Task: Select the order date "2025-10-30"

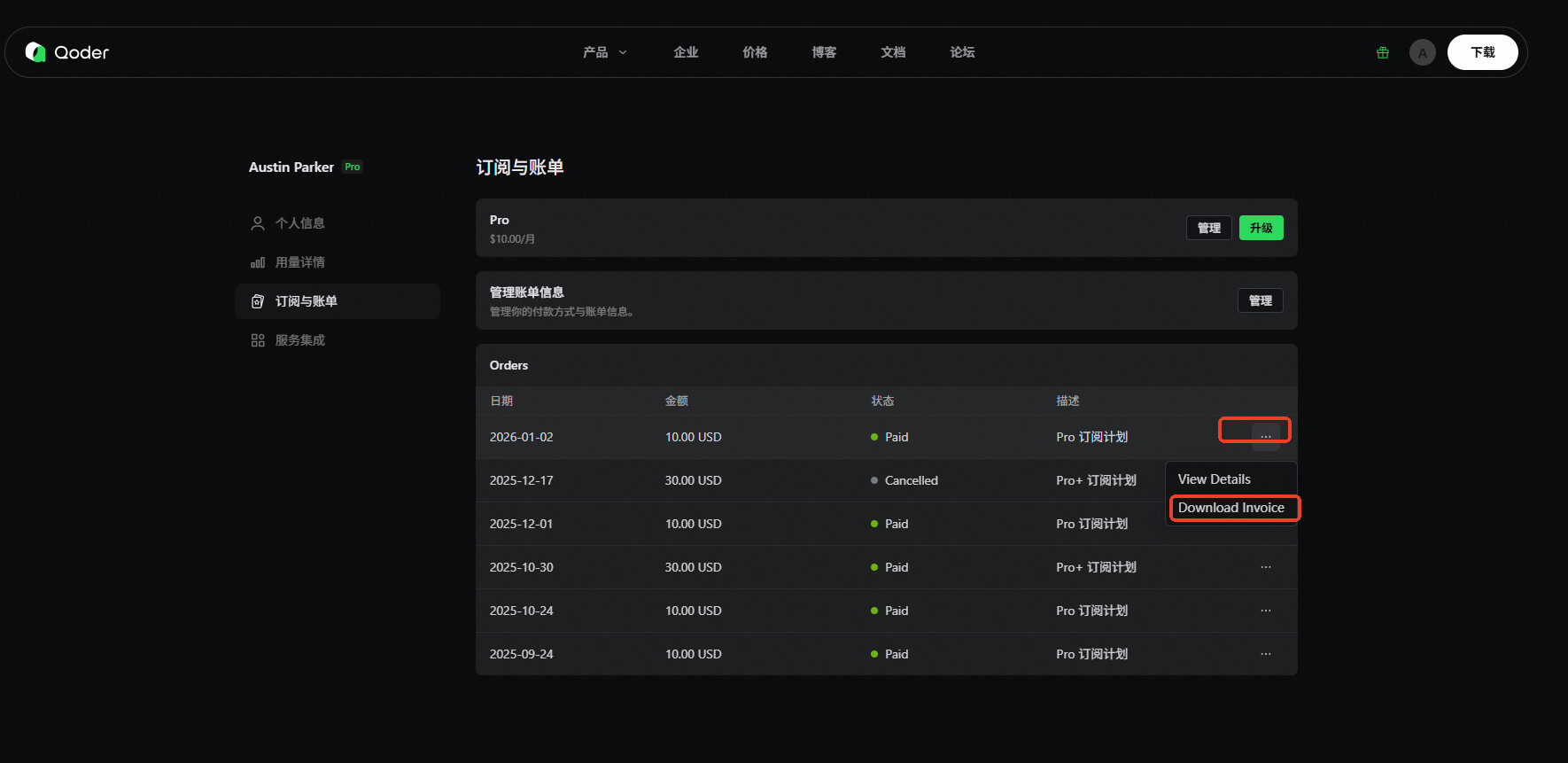Action: tap(521, 567)
